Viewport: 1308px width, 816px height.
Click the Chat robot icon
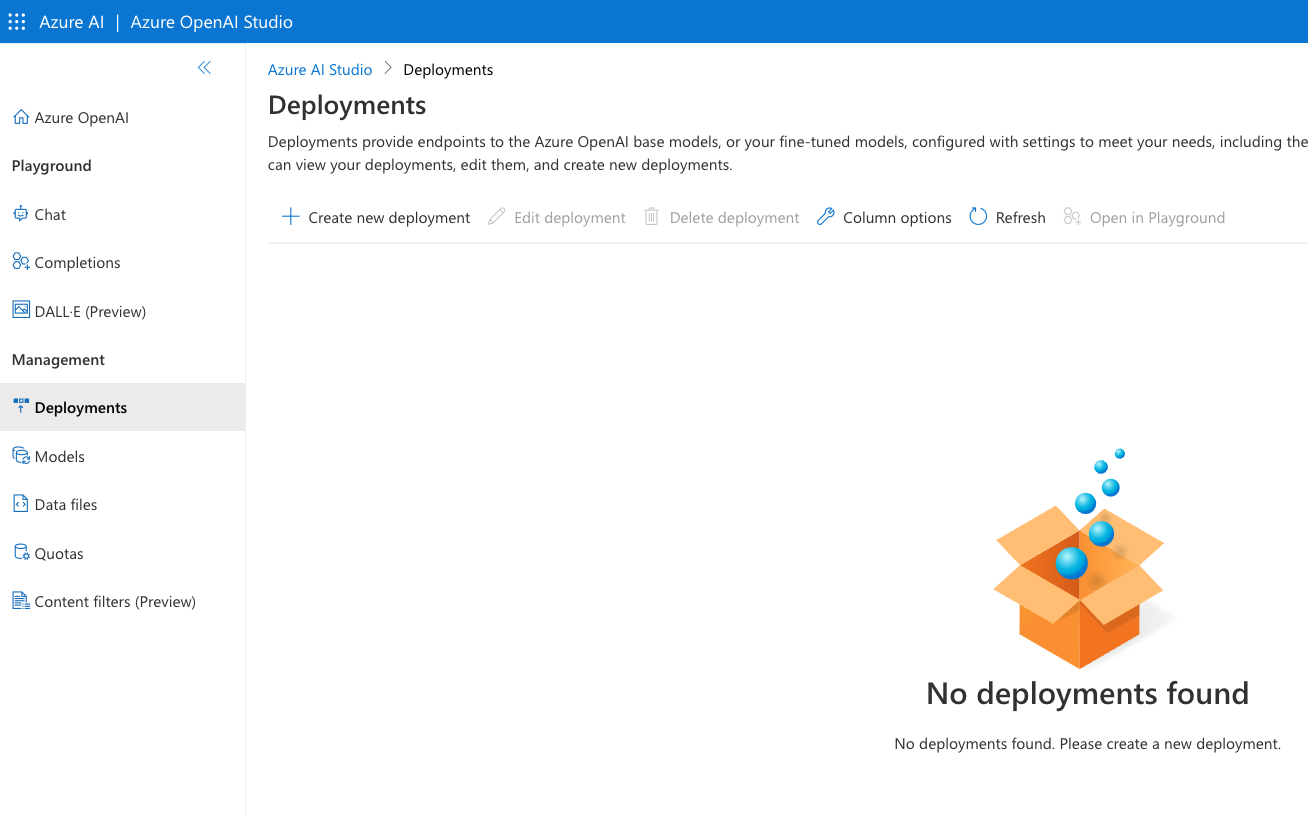tap(21, 214)
